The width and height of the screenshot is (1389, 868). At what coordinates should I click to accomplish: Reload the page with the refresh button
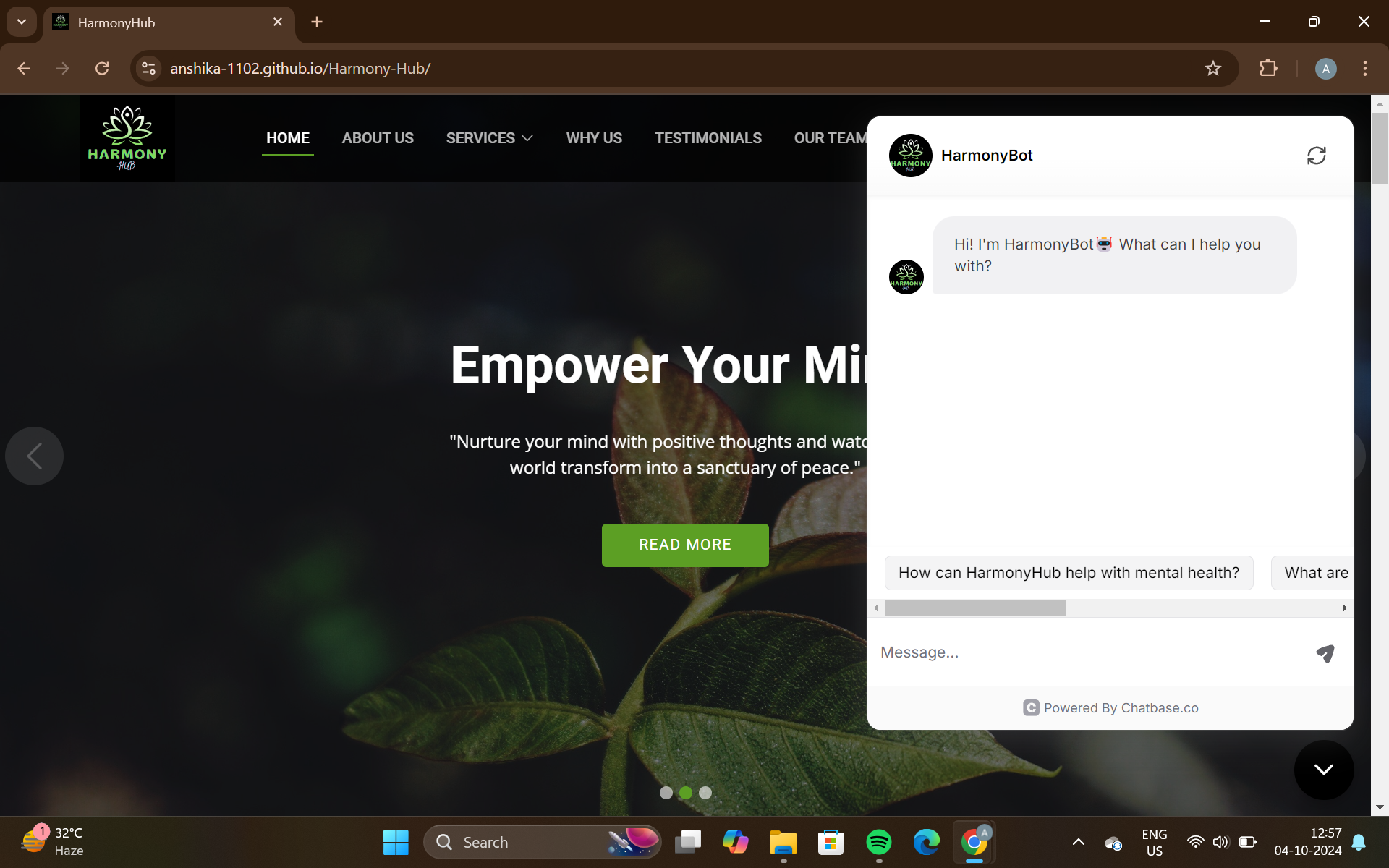click(102, 69)
